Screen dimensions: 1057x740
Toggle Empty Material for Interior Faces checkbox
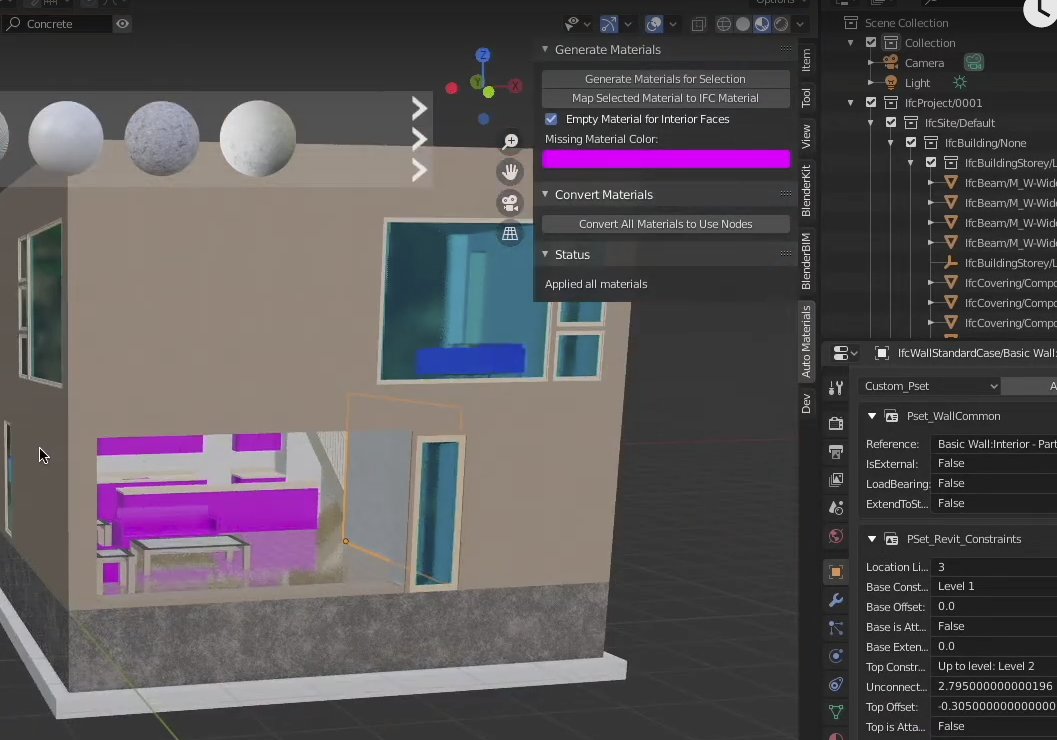(551, 119)
